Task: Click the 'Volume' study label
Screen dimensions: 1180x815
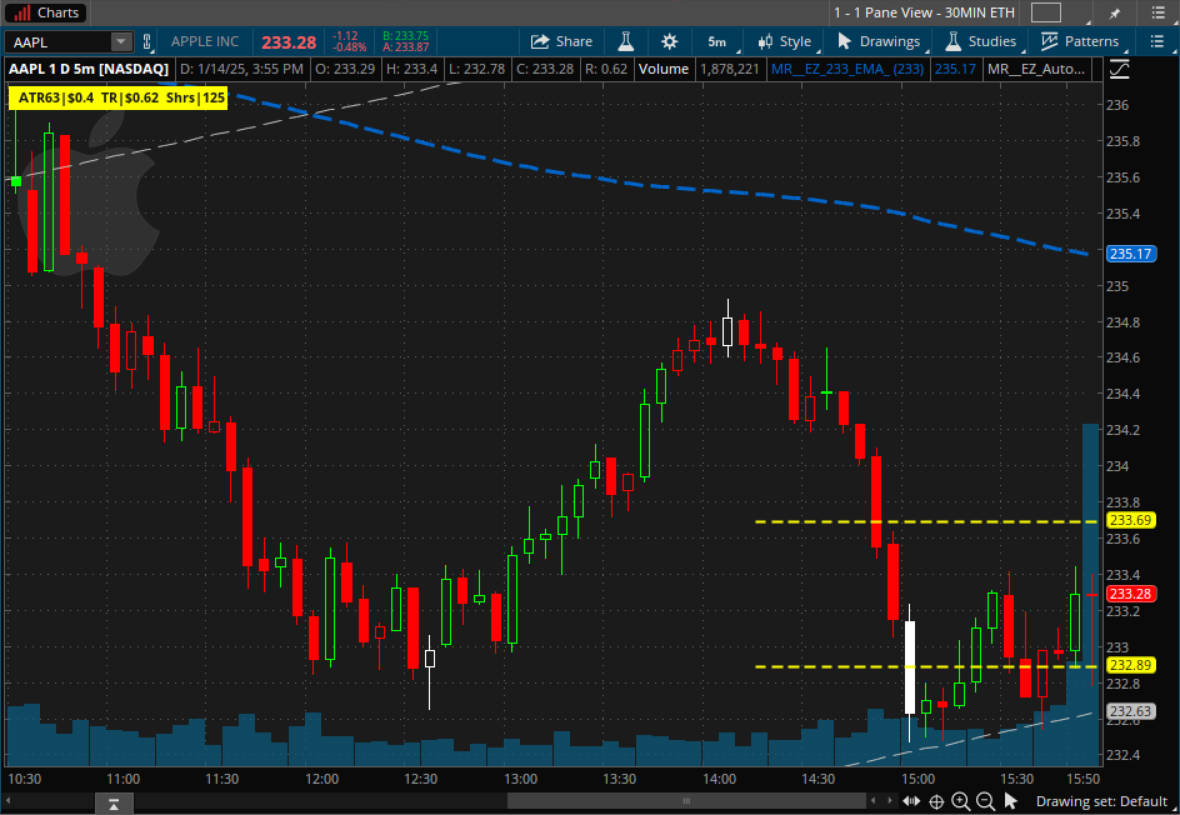Action: click(x=663, y=69)
